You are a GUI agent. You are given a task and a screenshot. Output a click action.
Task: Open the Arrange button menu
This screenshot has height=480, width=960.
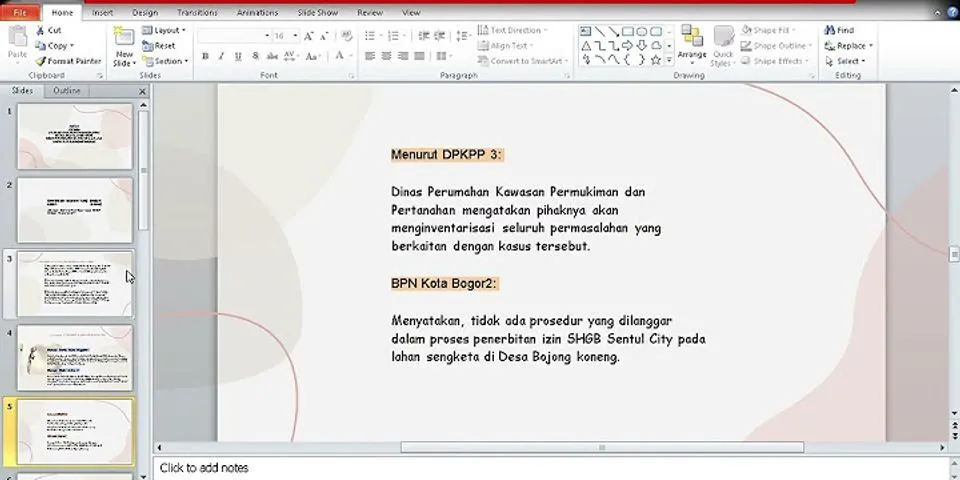692,43
